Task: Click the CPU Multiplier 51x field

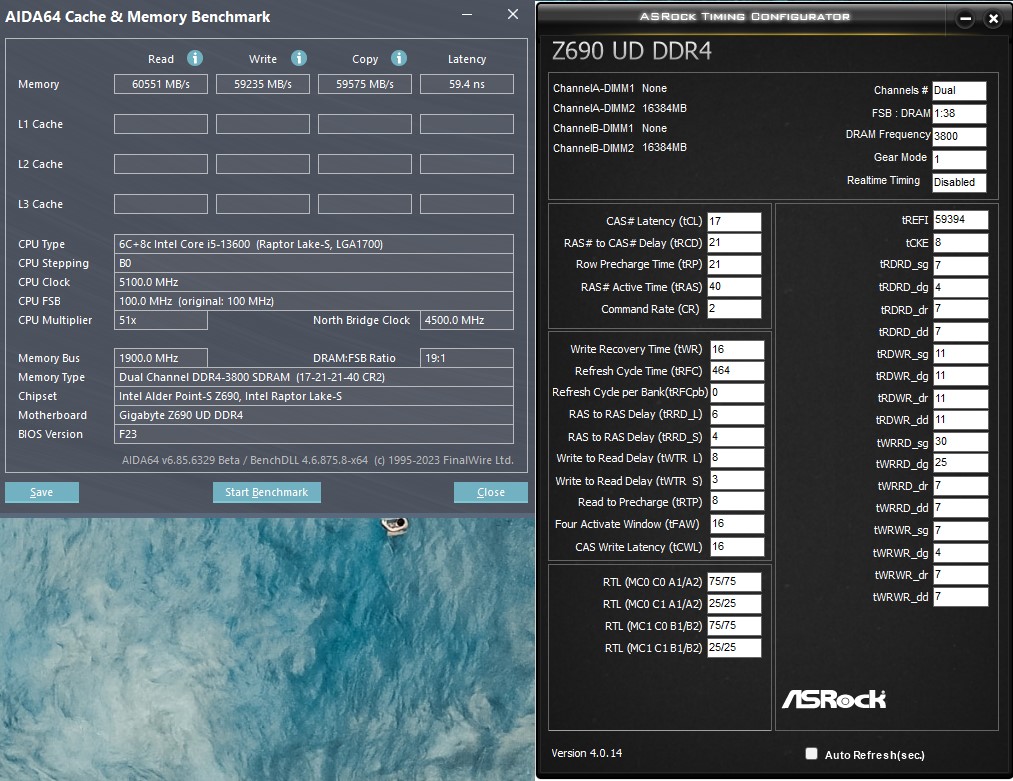Action: point(161,320)
